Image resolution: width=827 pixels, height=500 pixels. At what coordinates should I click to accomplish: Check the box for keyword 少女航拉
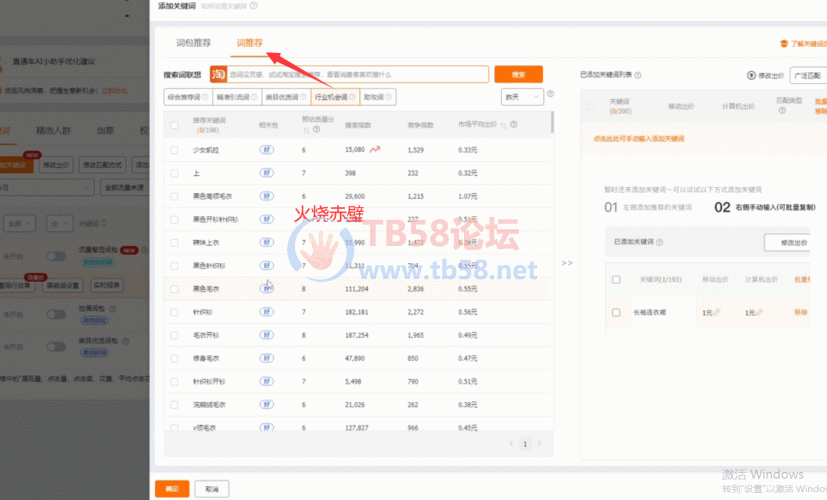175,149
